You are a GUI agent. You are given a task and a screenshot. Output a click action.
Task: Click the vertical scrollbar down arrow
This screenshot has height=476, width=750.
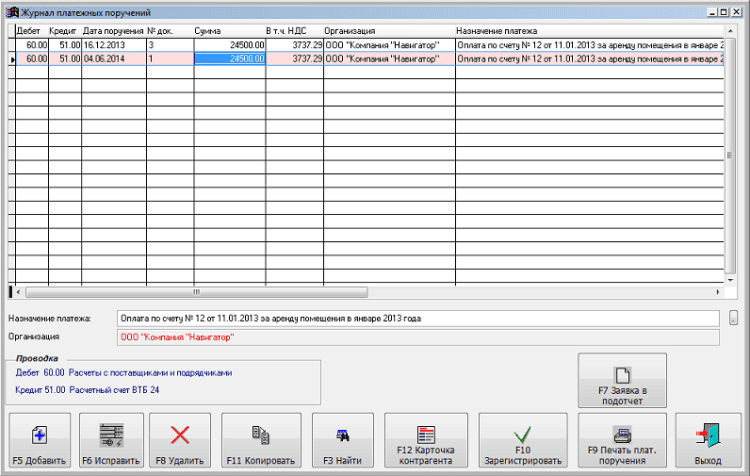pyautogui.click(x=730, y=280)
